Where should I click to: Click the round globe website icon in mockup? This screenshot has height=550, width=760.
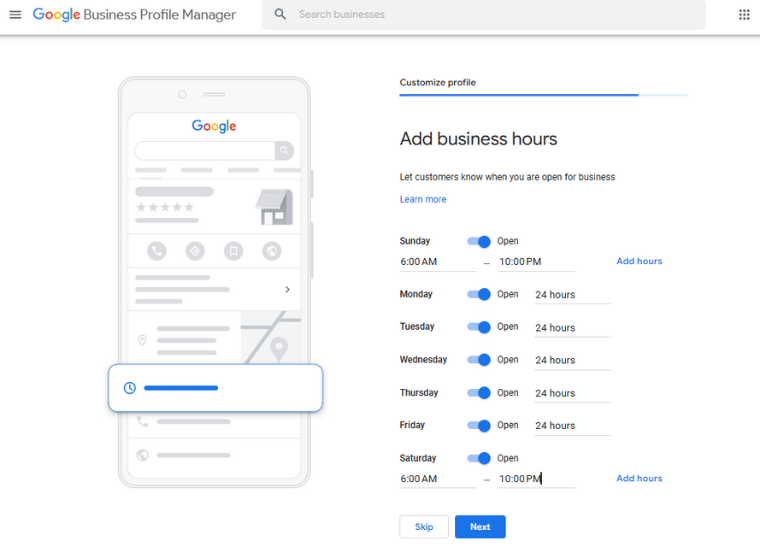point(272,251)
